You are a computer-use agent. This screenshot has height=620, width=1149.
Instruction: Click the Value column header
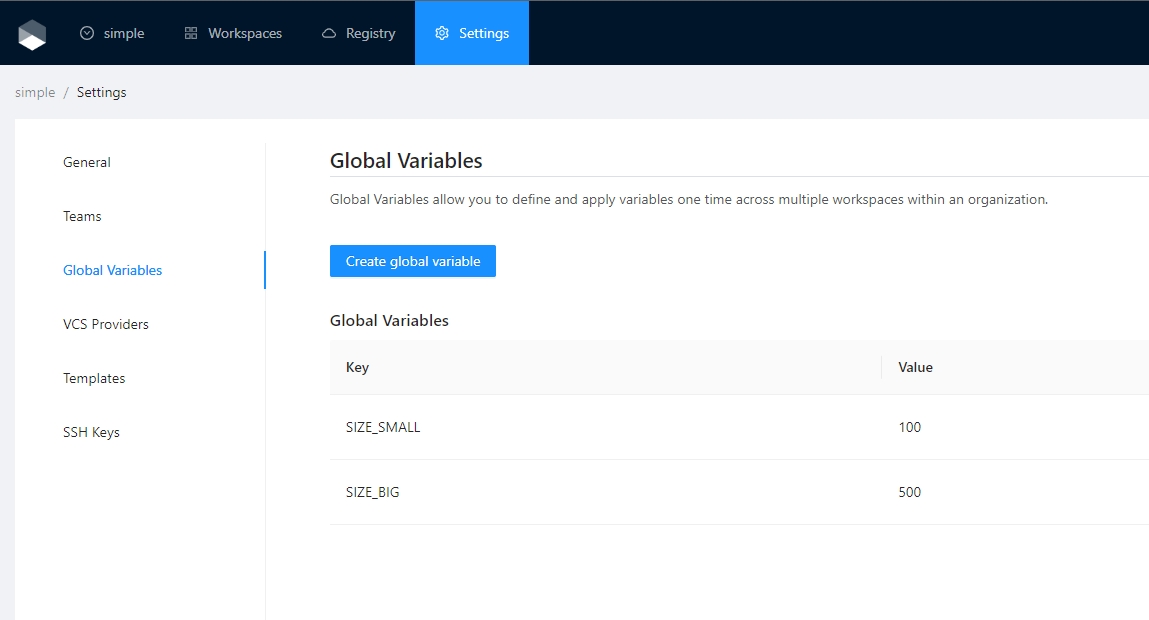pos(915,367)
